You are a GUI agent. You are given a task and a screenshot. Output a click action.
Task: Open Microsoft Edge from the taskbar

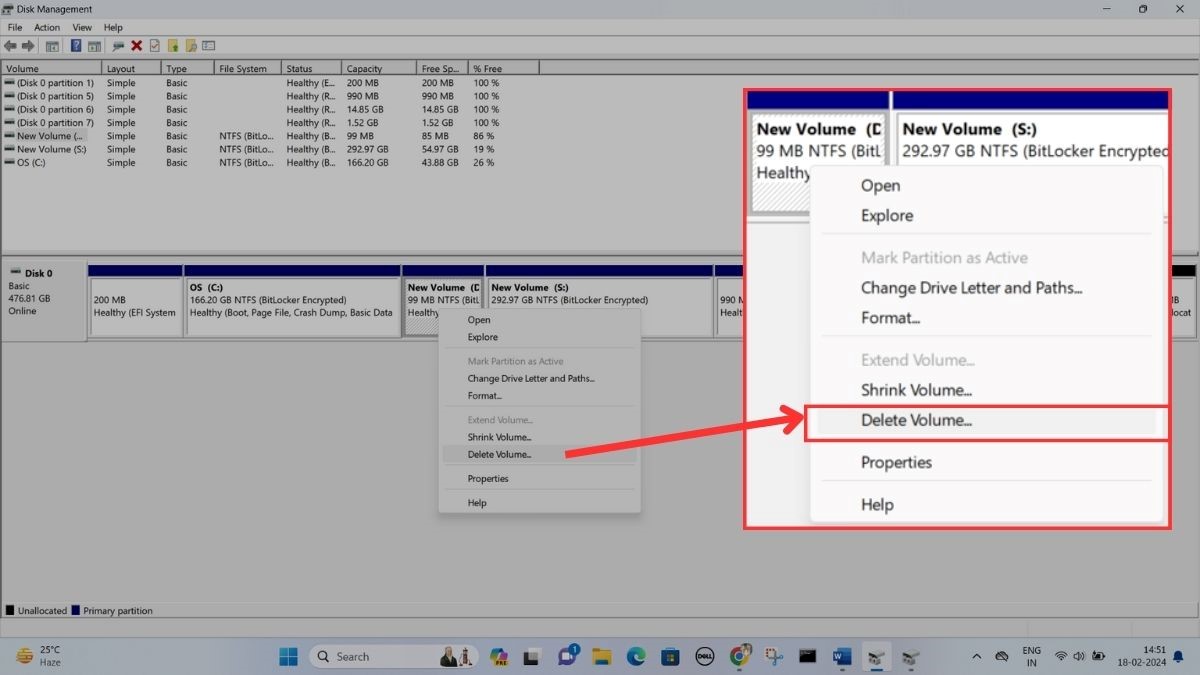[636, 656]
